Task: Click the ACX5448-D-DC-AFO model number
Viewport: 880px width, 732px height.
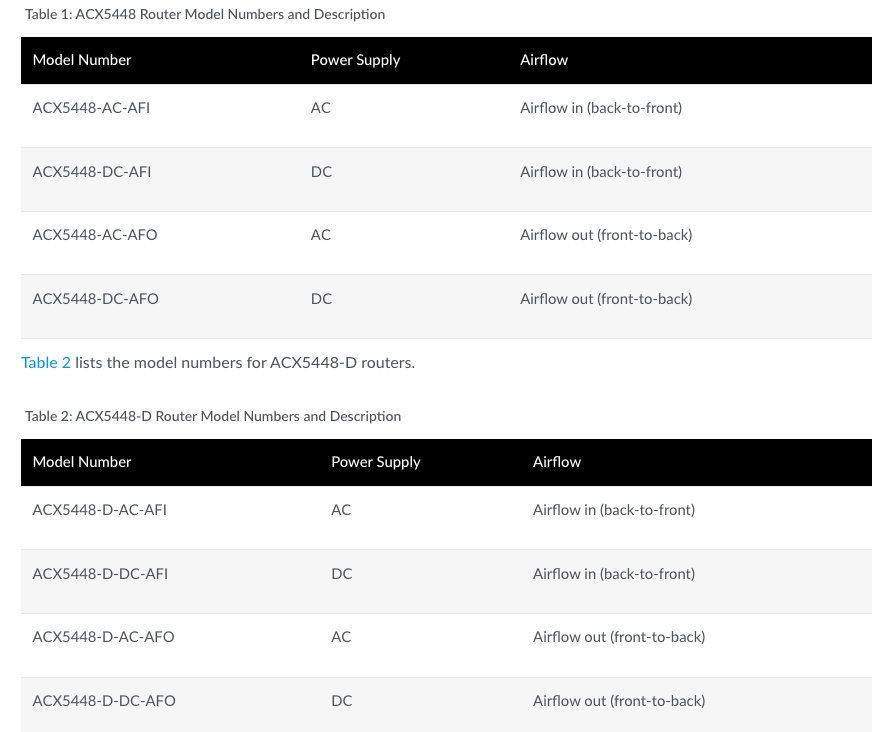Action: coord(104,701)
